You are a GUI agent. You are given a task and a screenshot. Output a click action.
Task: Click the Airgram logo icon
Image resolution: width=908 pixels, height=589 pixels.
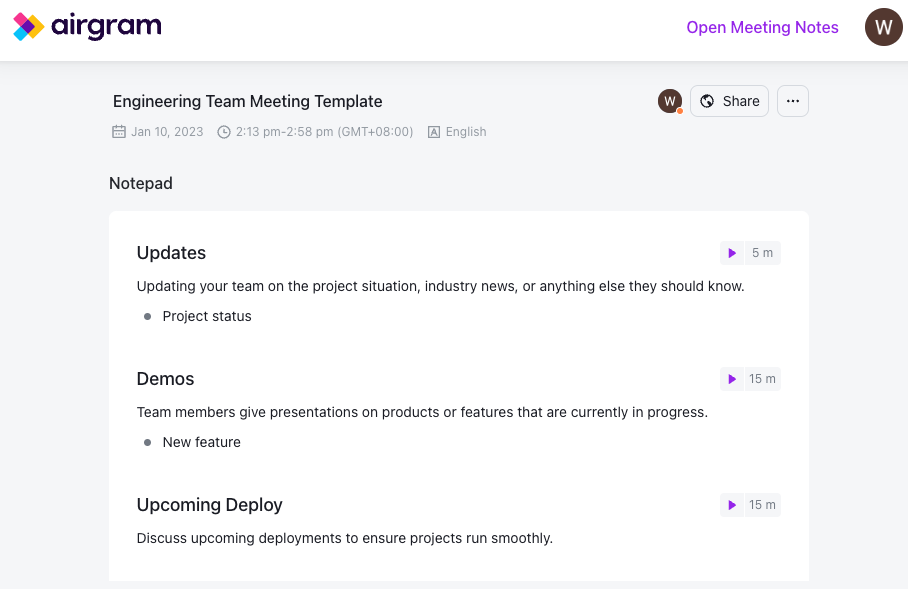(x=28, y=27)
